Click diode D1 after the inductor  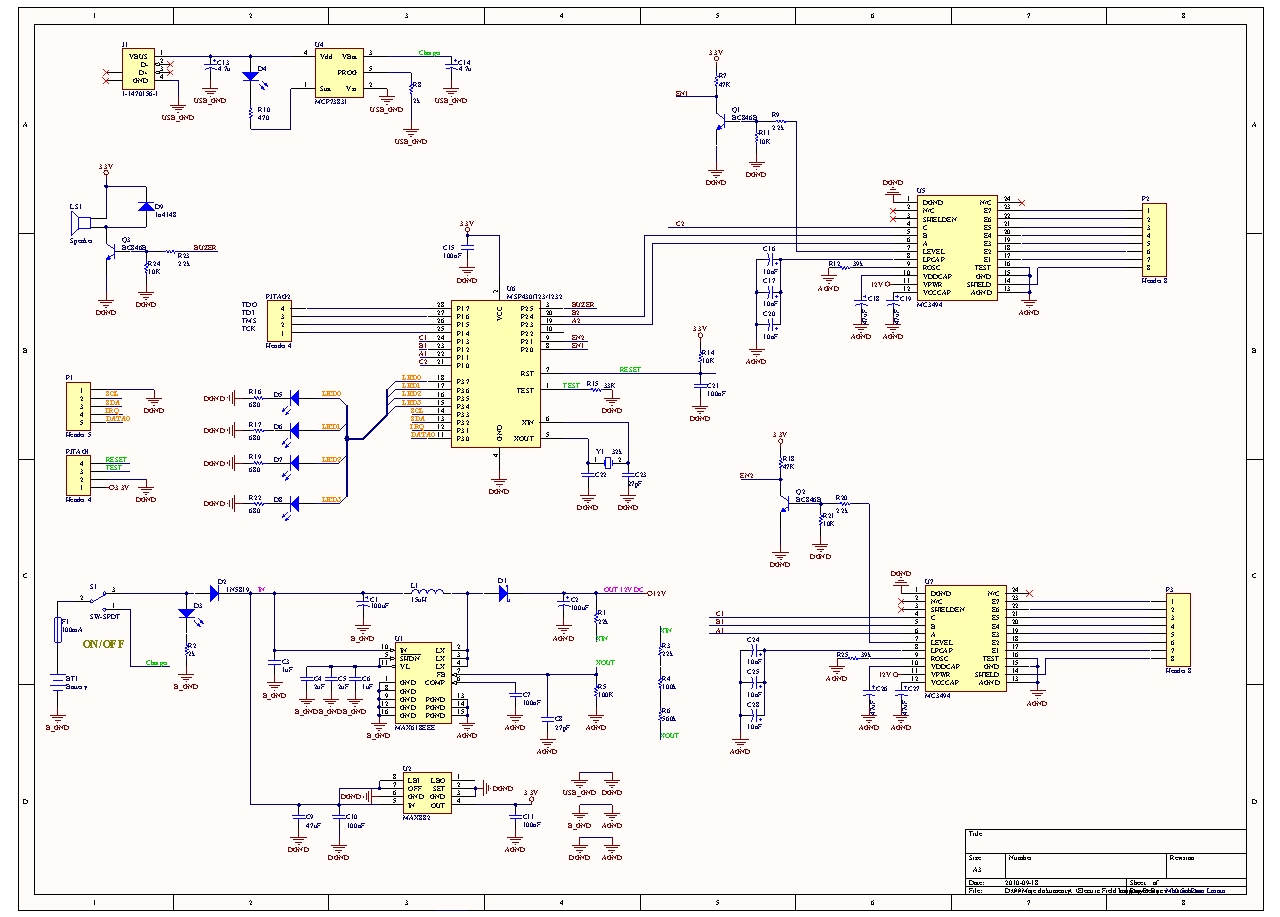(x=503, y=592)
